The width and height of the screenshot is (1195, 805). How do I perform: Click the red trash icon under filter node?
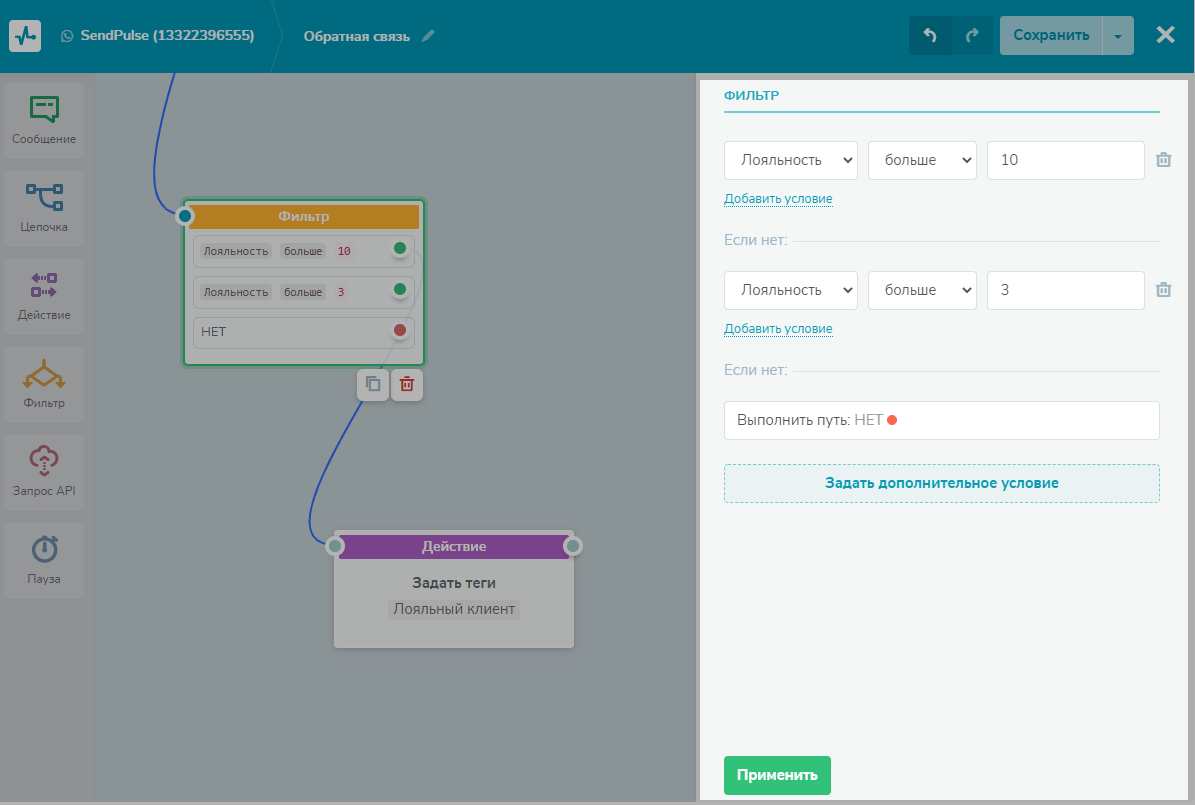(407, 384)
